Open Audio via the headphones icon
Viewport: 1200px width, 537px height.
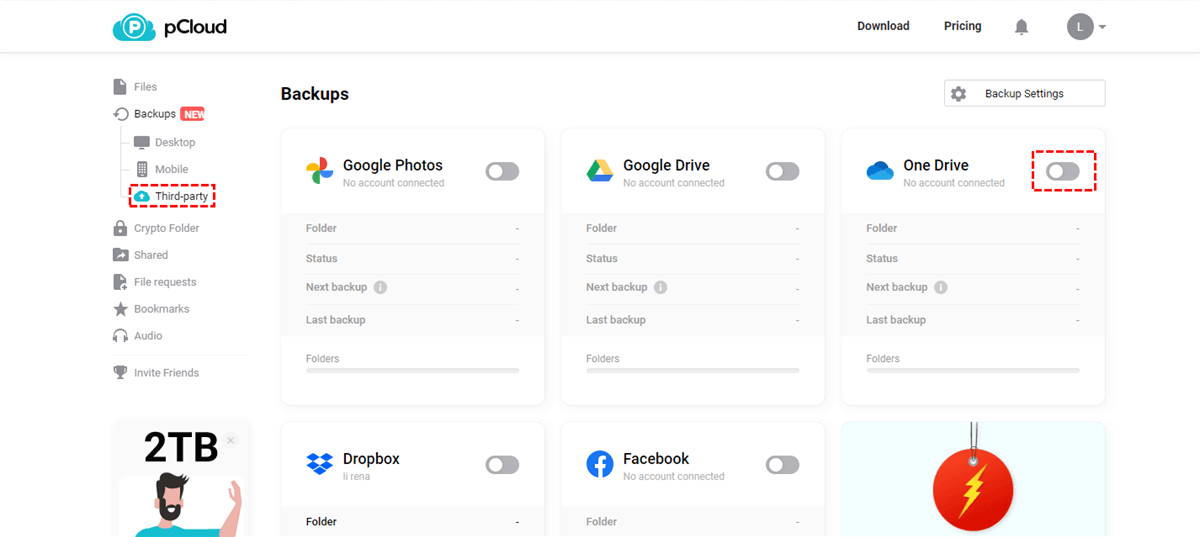click(120, 336)
